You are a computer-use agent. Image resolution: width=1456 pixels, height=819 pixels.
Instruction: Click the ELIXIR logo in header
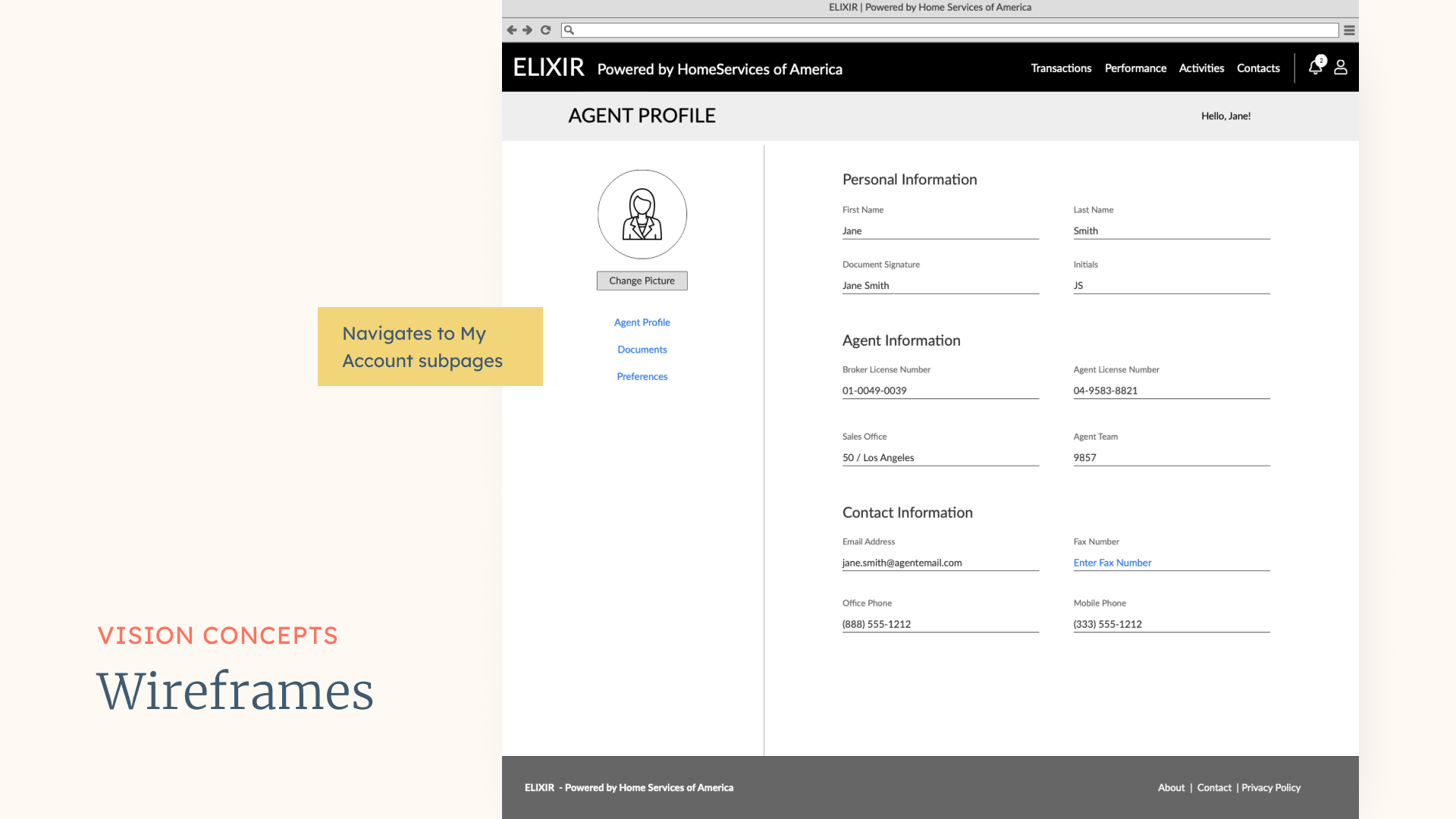coord(548,67)
